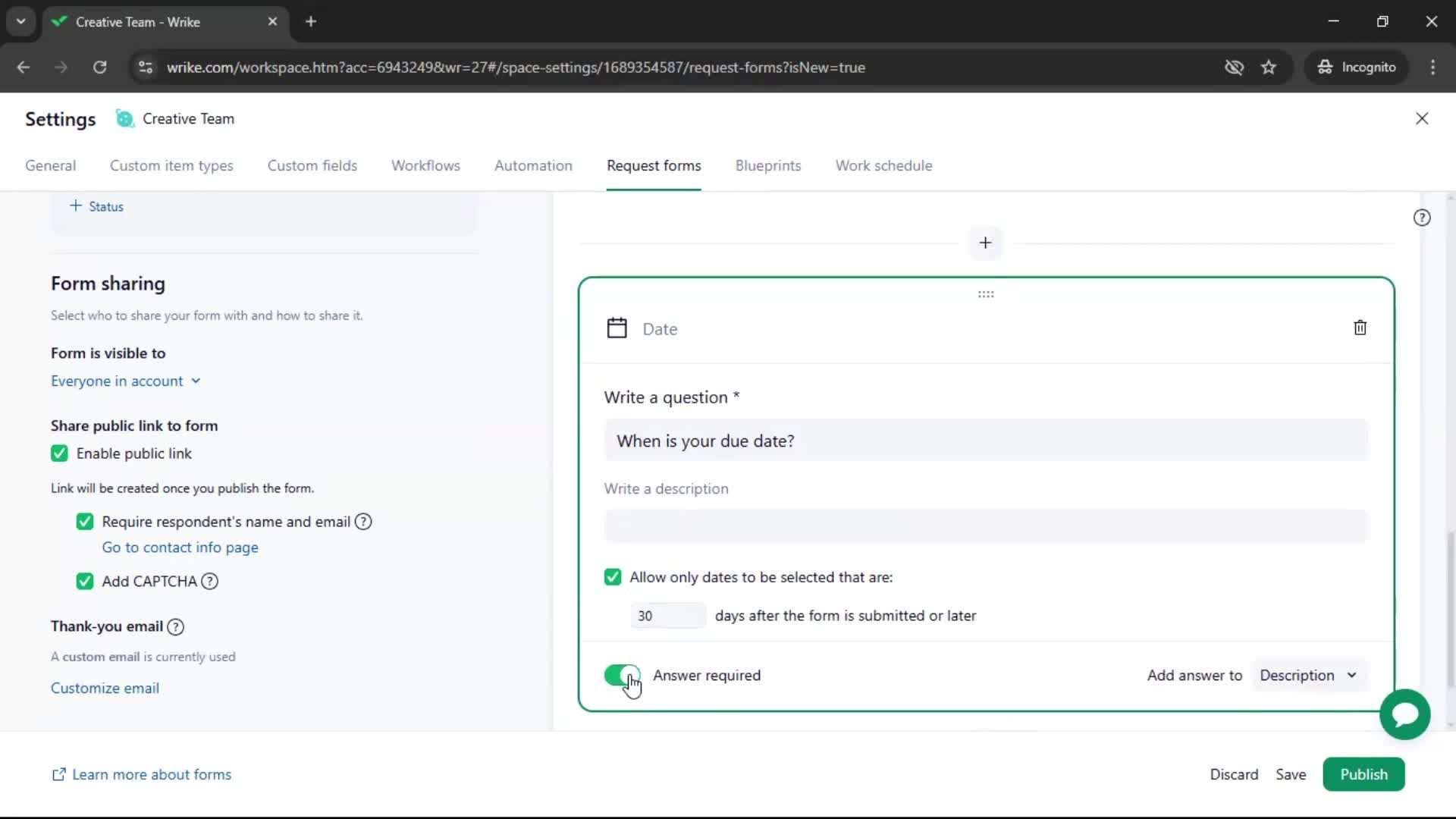This screenshot has height=819, width=1456.
Task: Open the Wrike chat support bubble
Action: click(1404, 714)
